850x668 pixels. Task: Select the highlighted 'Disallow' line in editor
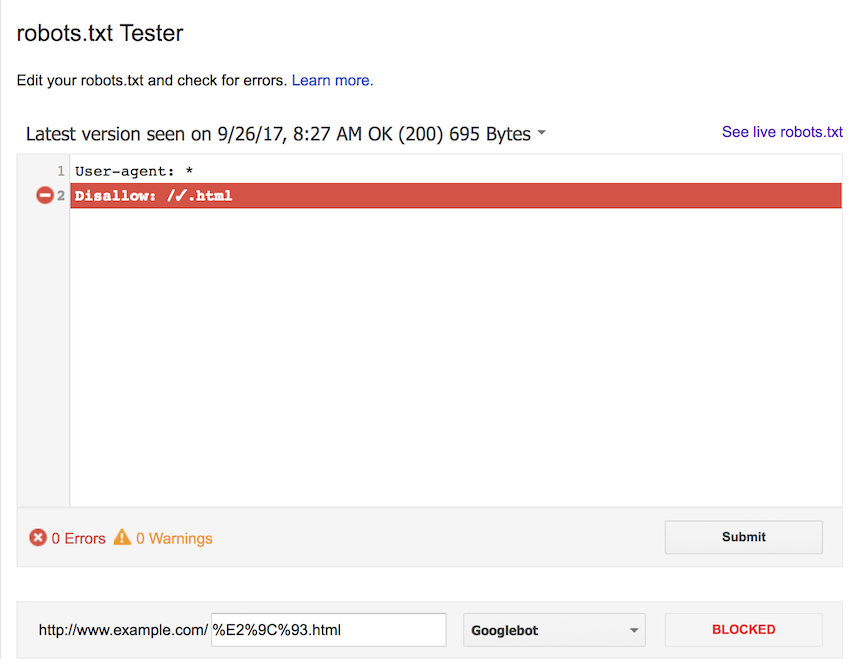tap(455, 196)
